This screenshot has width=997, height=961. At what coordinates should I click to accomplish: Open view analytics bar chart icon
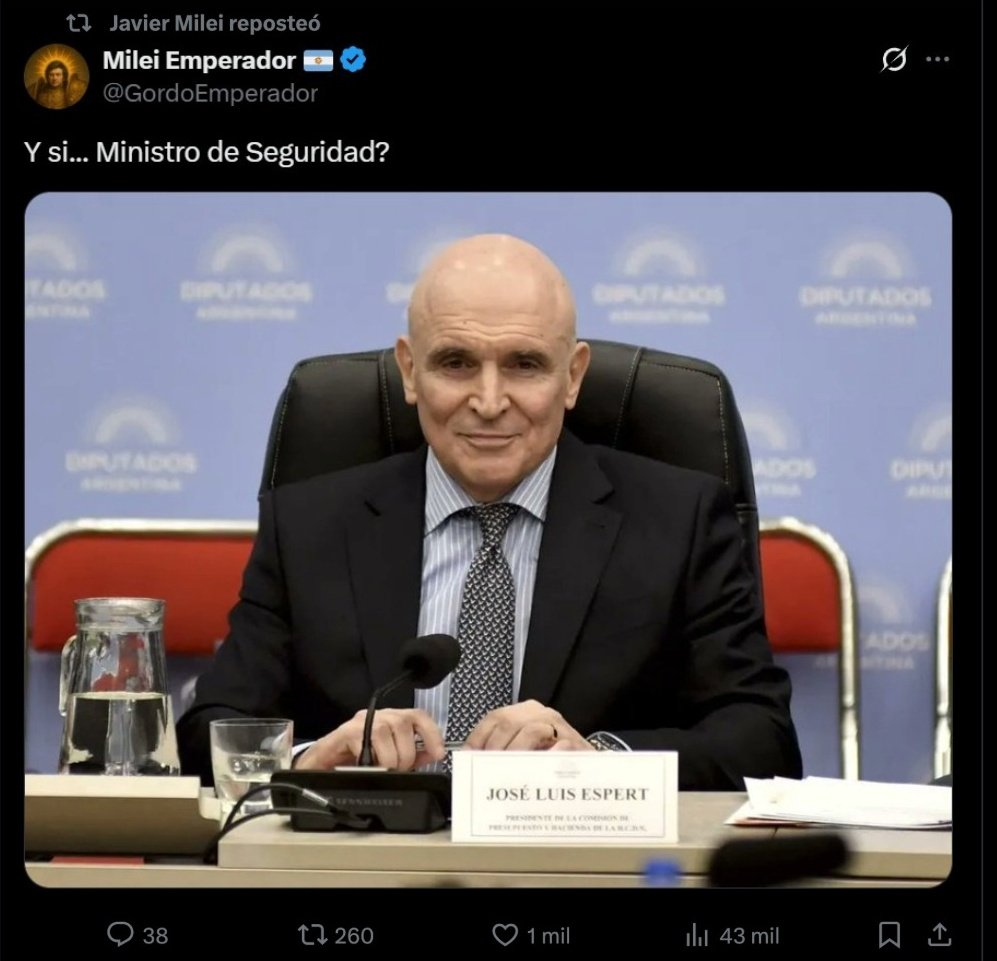pyautogui.click(x=697, y=936)
